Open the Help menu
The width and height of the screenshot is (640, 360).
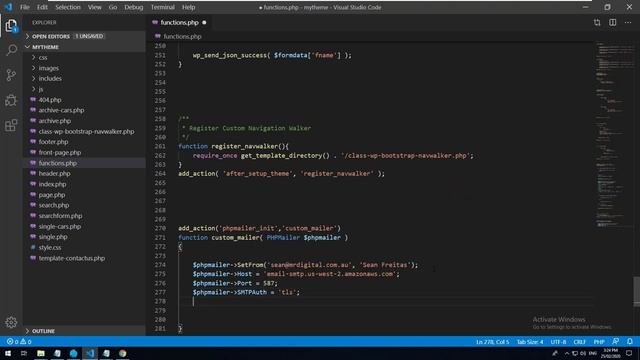tap(189, 7)
